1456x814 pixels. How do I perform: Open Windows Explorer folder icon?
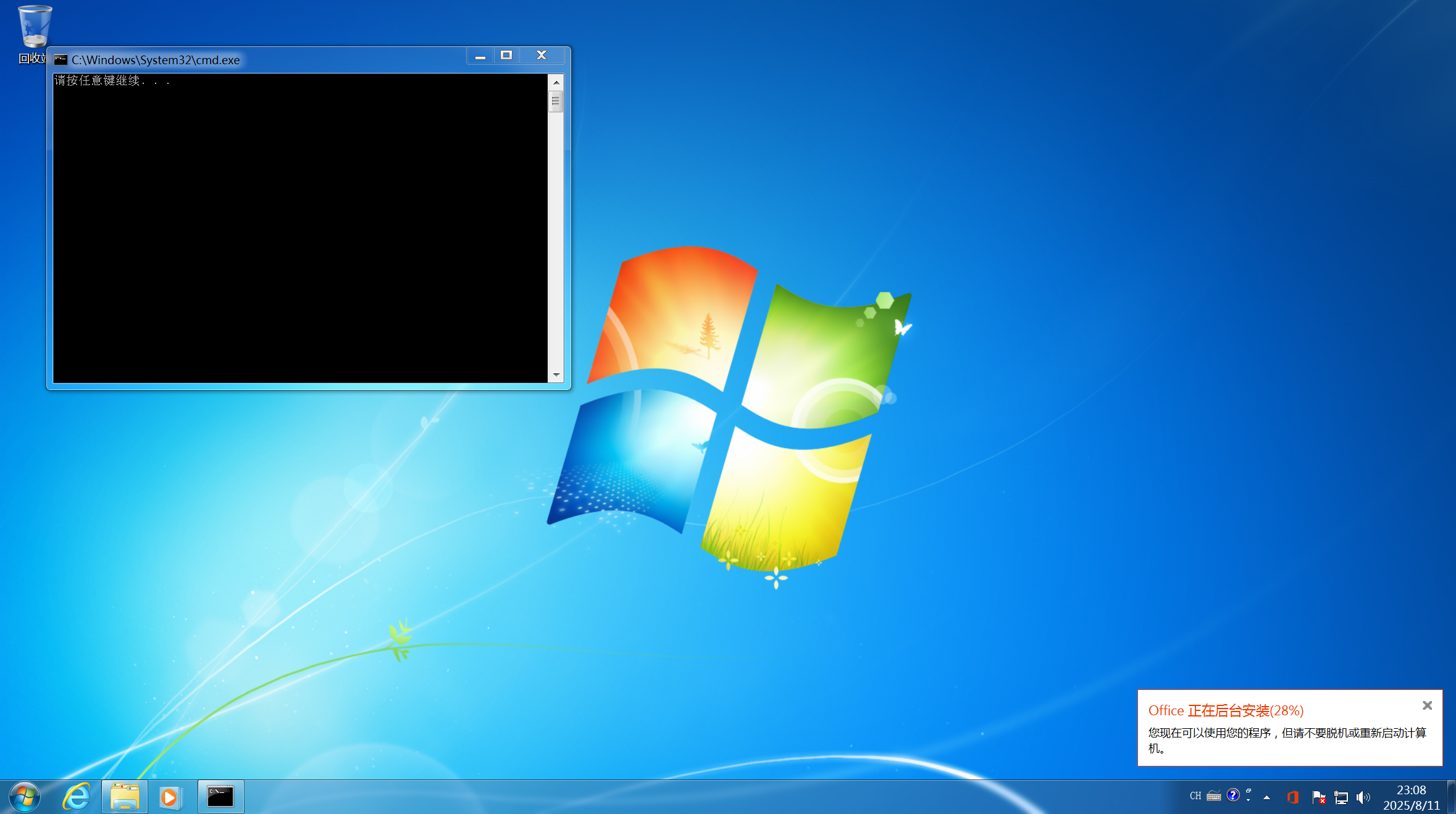[125, 797]
